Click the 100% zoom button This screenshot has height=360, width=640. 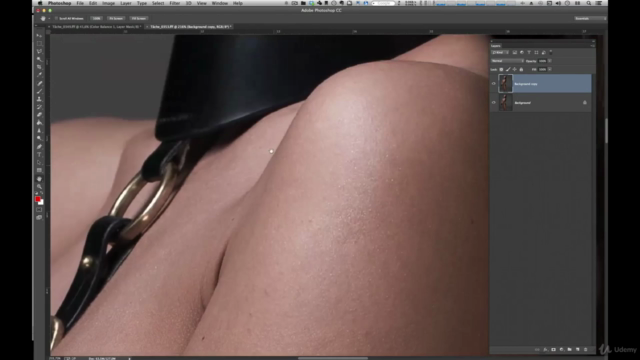(97, 18)
